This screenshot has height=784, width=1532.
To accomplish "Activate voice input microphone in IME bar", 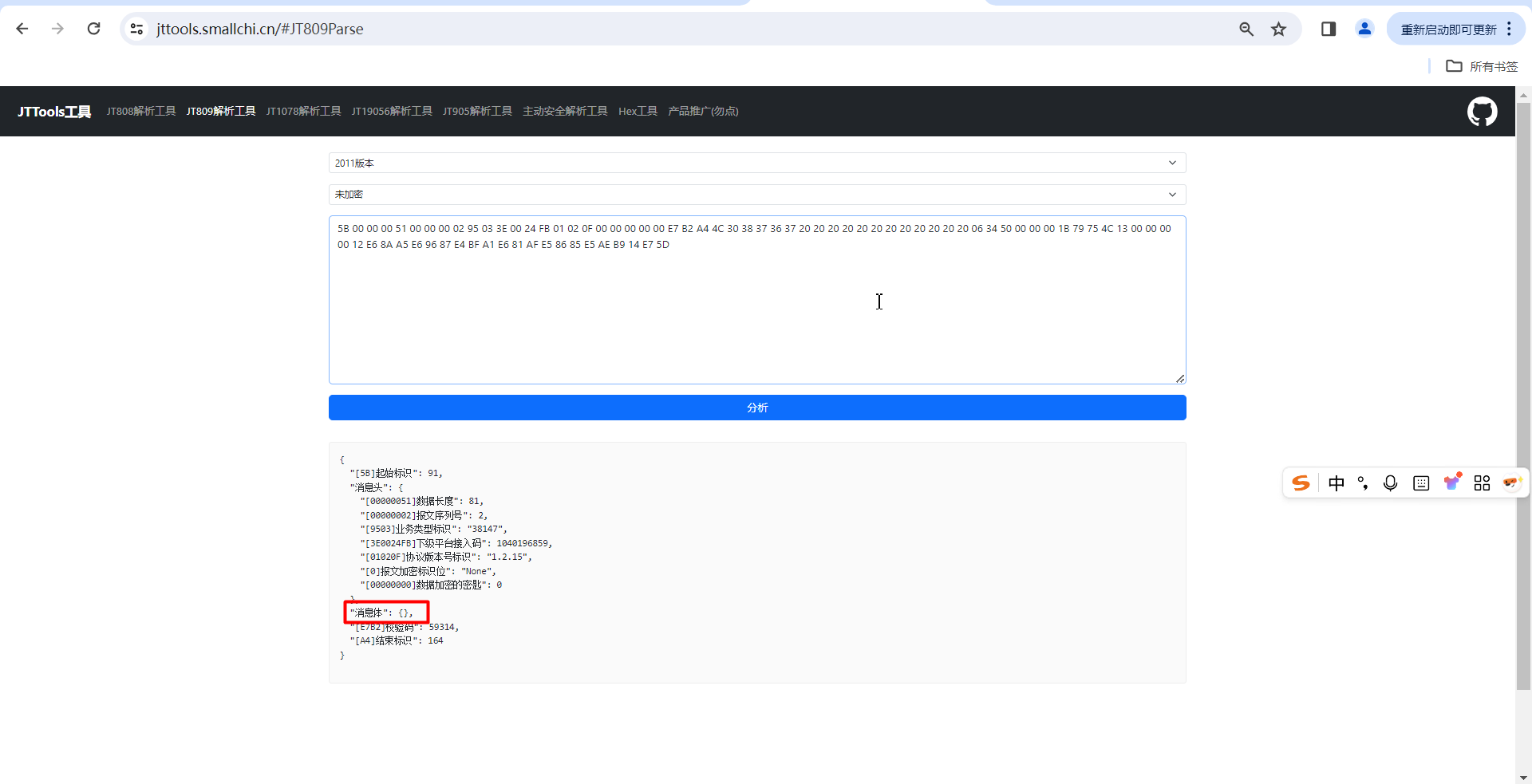I will coord(1390,483).
